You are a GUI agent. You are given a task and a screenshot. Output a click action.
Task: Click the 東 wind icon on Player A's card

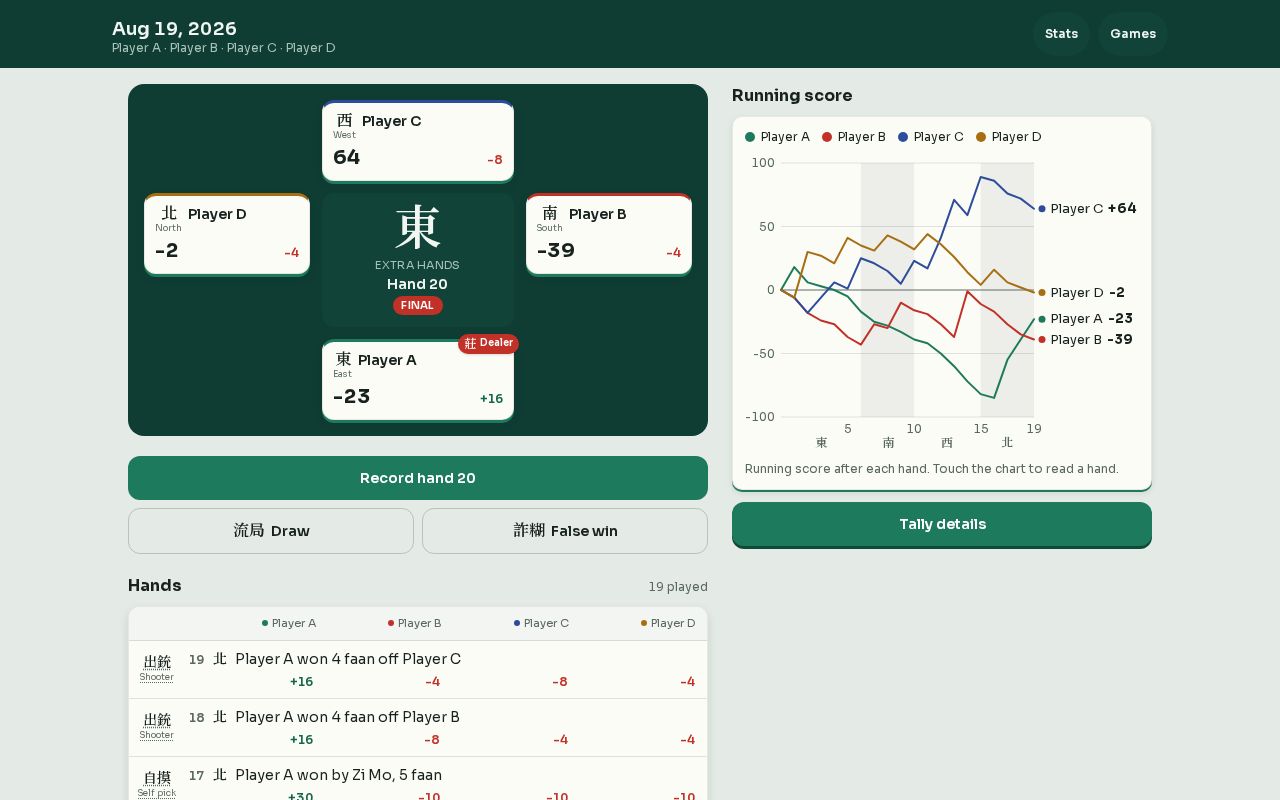(x=343, y=359)
